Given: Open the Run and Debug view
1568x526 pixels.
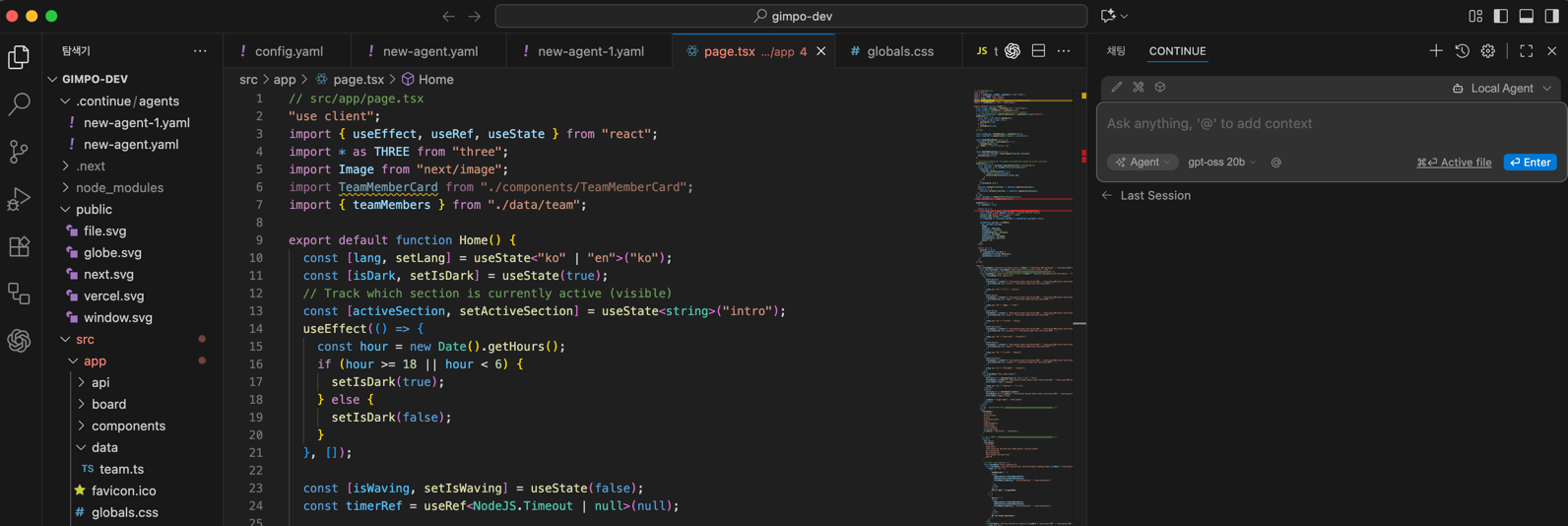Looking at the screenshot, I should coord(19,199).
